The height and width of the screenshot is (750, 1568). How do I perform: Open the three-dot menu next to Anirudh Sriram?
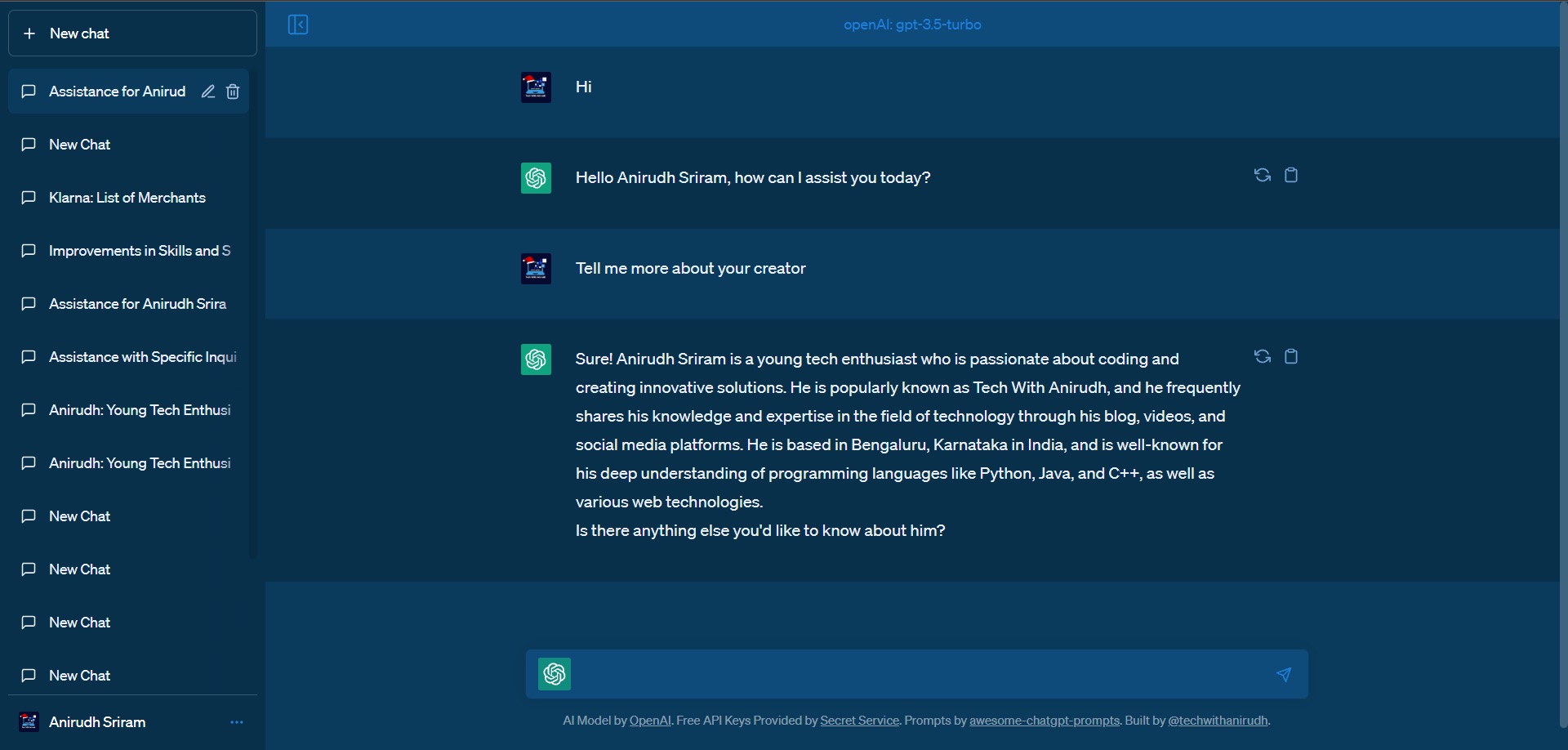pos(237,722)
